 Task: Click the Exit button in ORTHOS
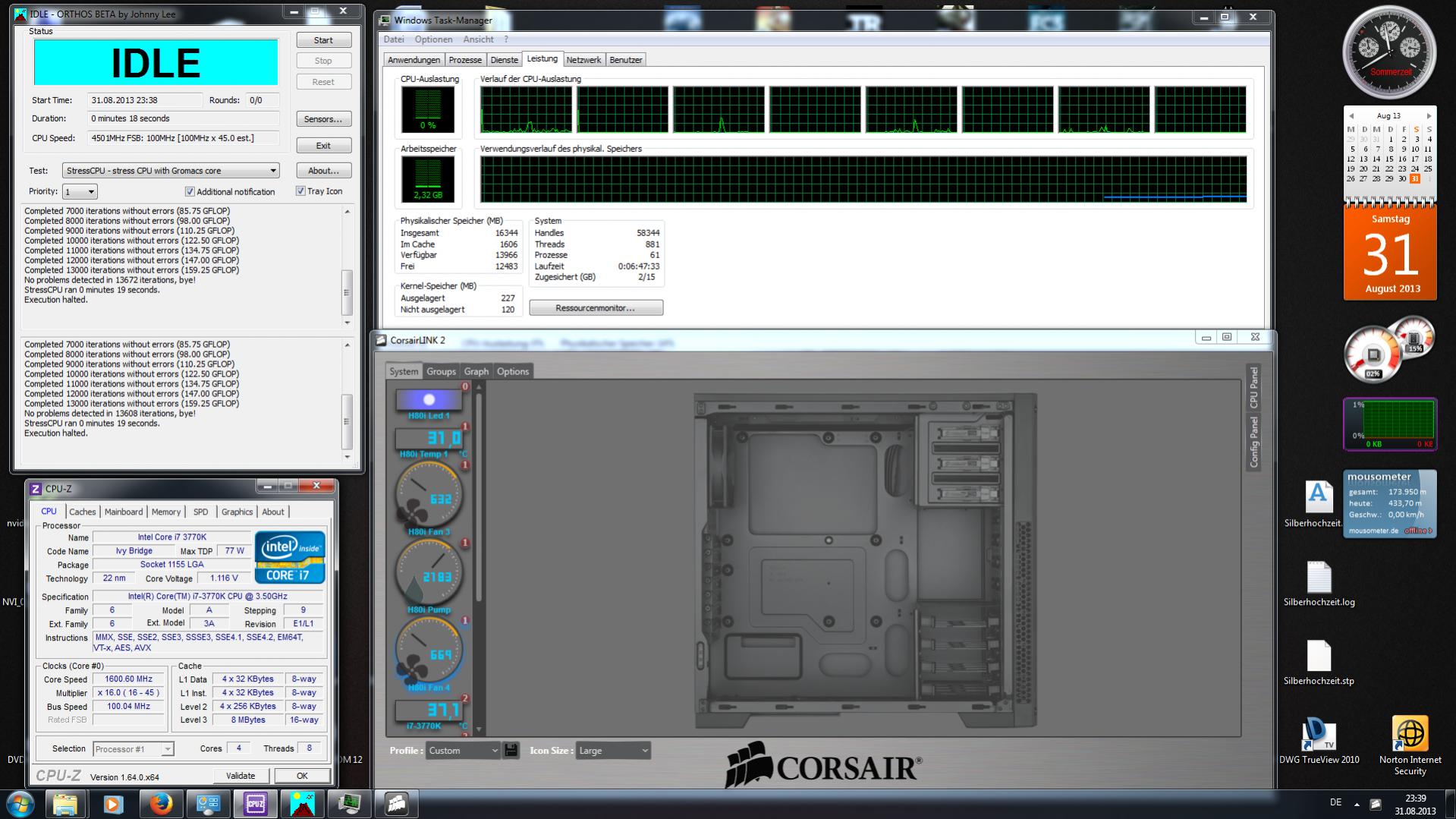[323, 146]
